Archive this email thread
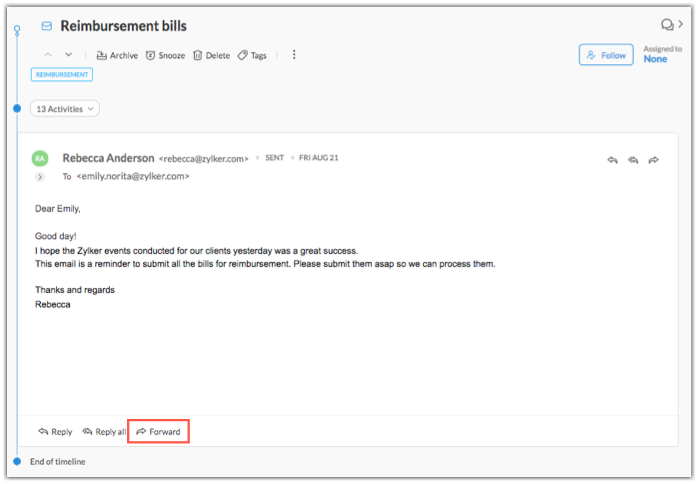This screenshot has height=484, width=698. [x=117, y=55]
